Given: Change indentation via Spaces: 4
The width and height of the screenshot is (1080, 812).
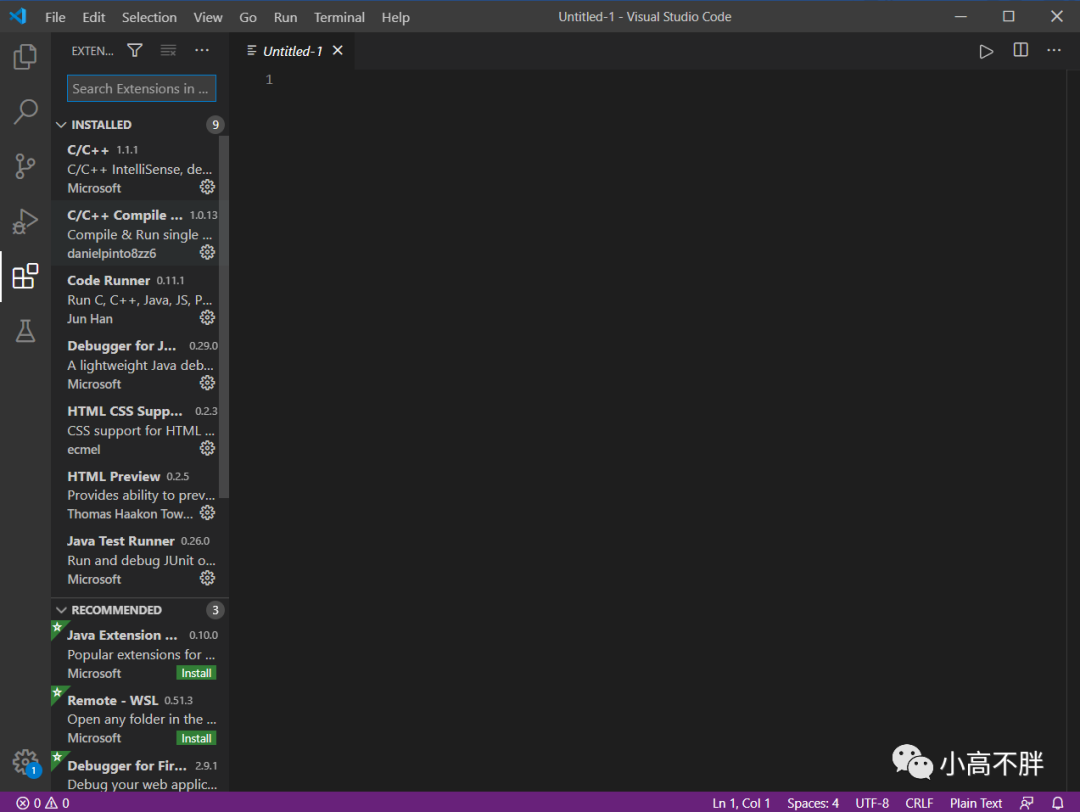Looking at the screenshot, I should pos(813,803).
